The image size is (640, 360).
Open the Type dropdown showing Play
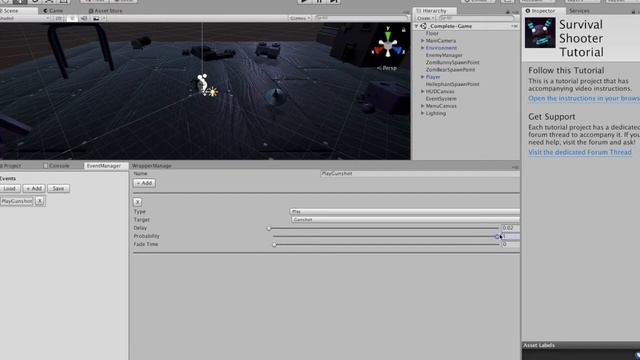click(404, 211)
